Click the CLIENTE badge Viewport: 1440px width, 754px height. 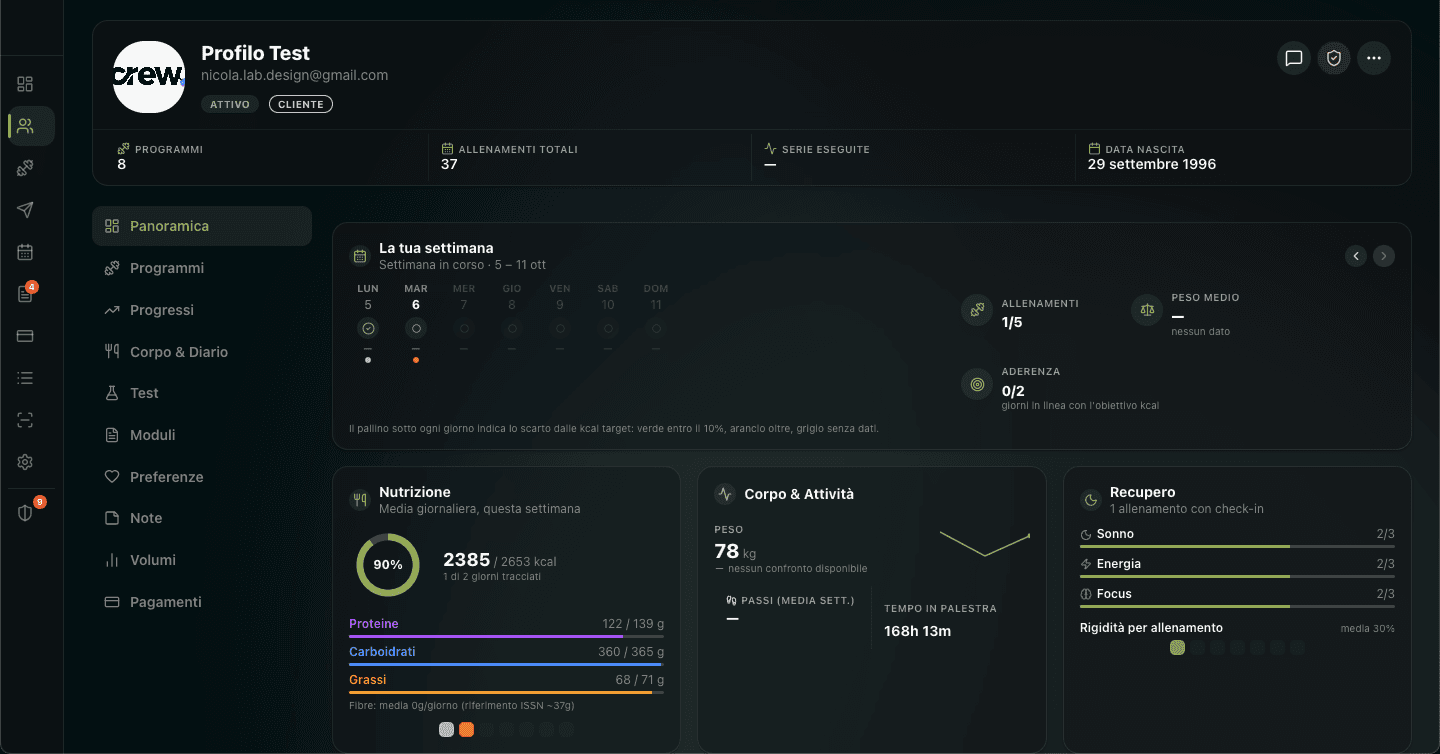click(x=301, y=104)
